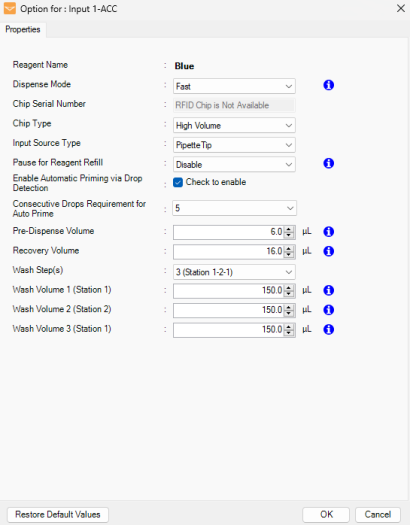Screen dimensions: 410x525
Task: Open Input Source Type dropdown
Action: pyautogui.click(x=234, y=145)
